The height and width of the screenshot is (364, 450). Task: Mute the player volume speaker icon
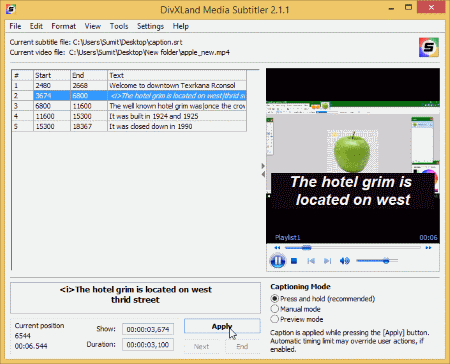[345, 261]
